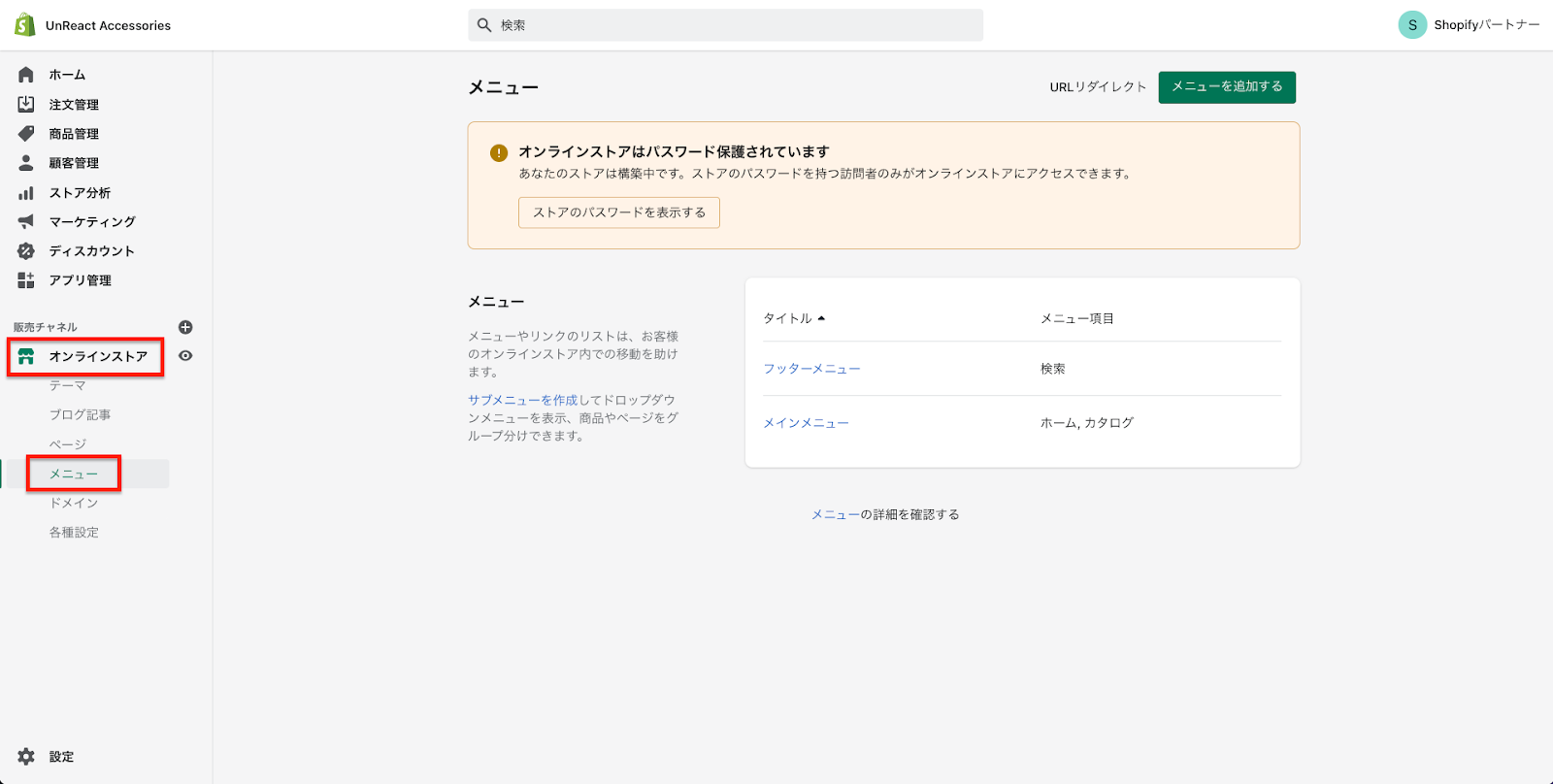Viewport: 1553px width, 784px height.
Task: Open Customers via the person icon
Action: 26,163
